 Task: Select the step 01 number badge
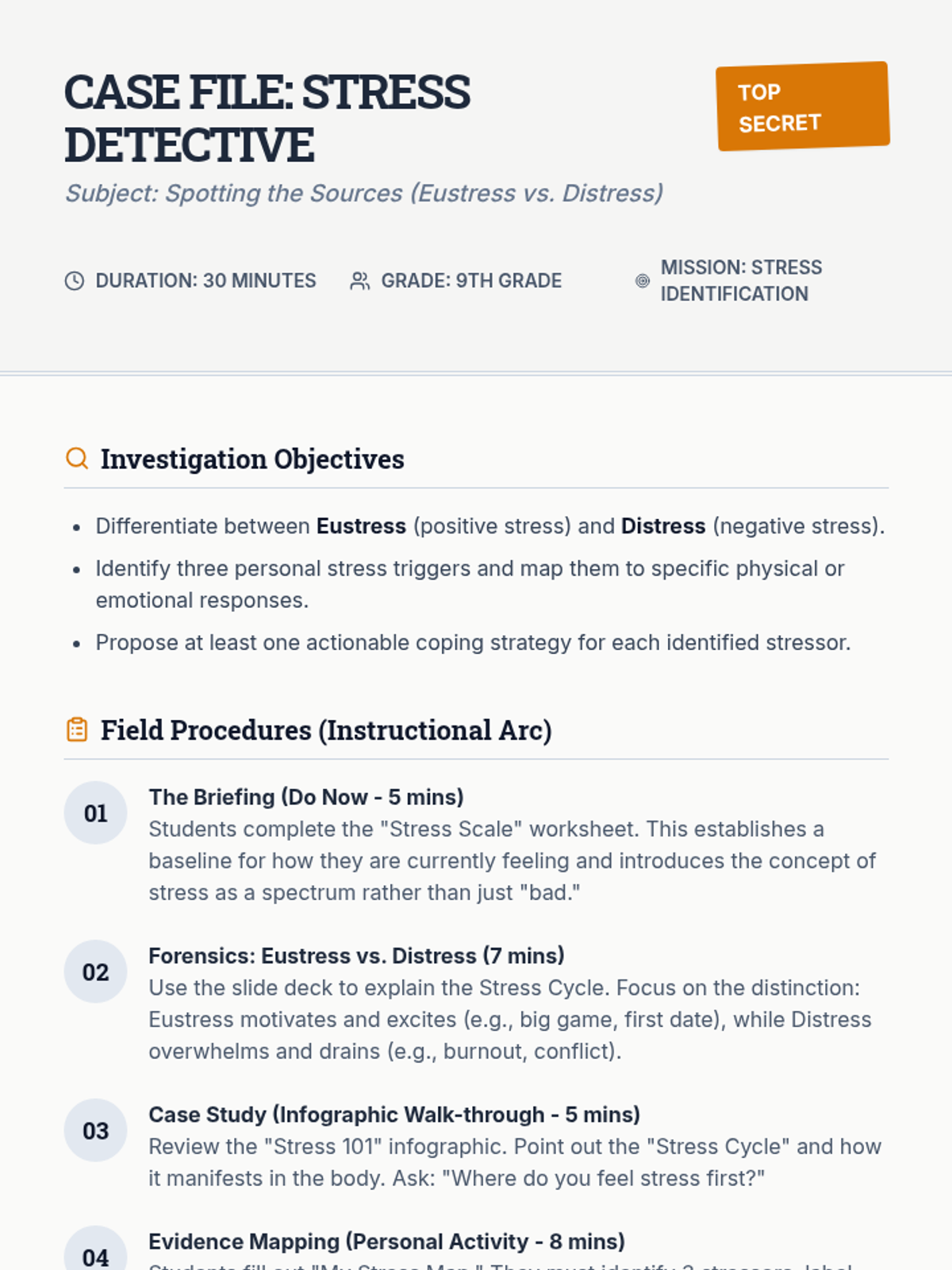pos(95,813)
